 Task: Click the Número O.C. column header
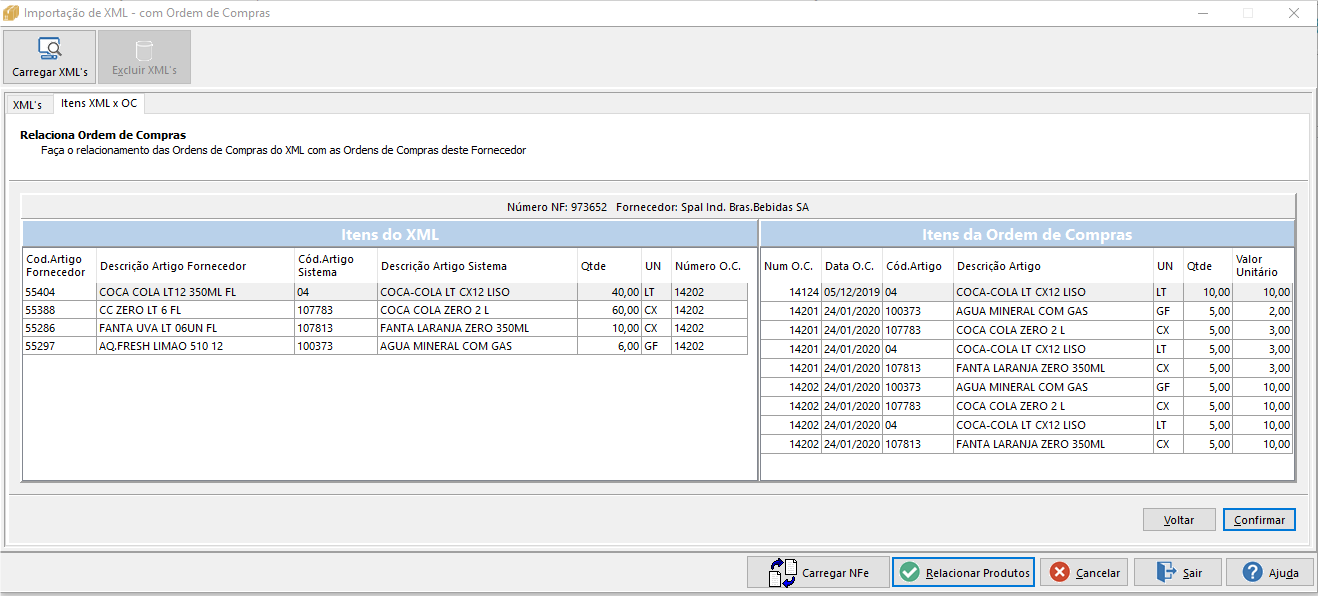click(709, 265)
